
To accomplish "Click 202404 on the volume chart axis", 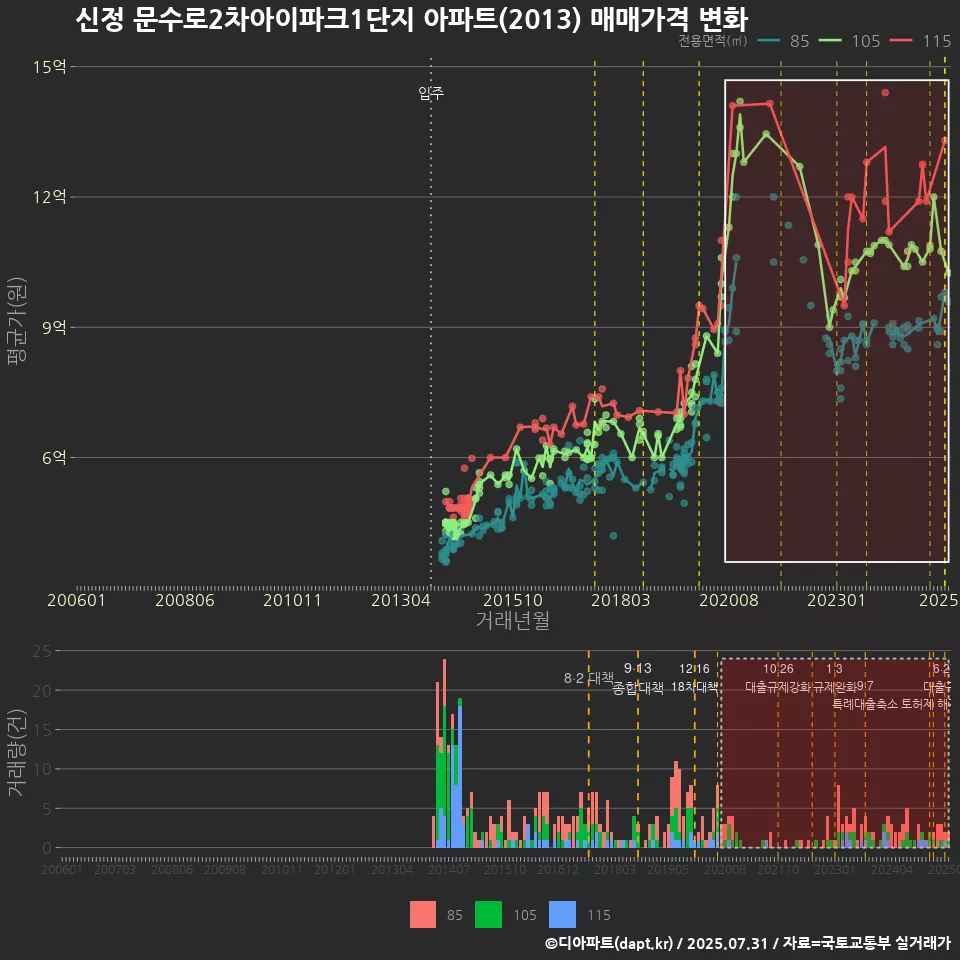I will [892, 869].
